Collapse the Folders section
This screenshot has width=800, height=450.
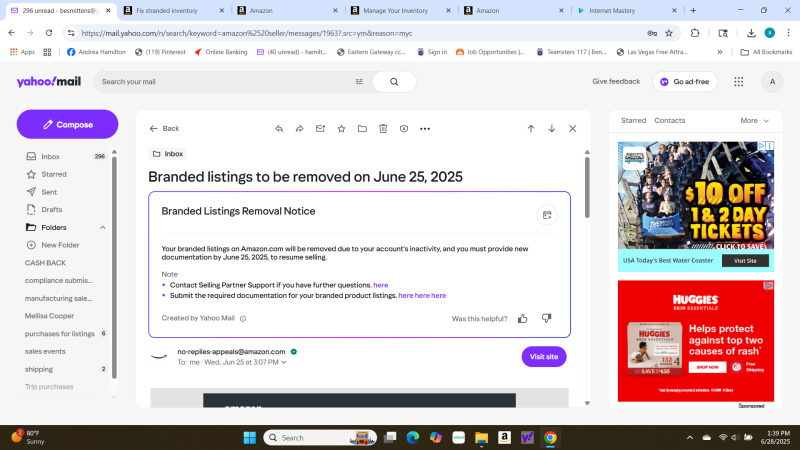(x=102, y=227)
